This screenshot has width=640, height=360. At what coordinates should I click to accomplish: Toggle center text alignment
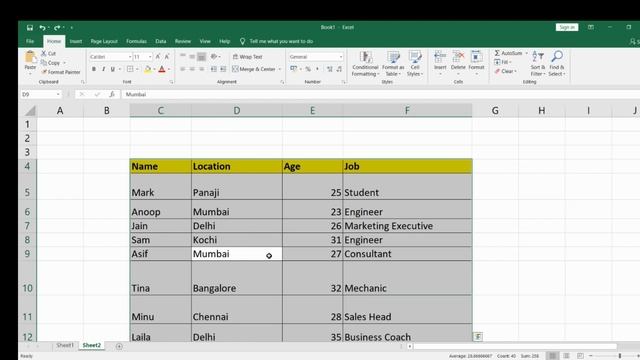click(192, 69)
